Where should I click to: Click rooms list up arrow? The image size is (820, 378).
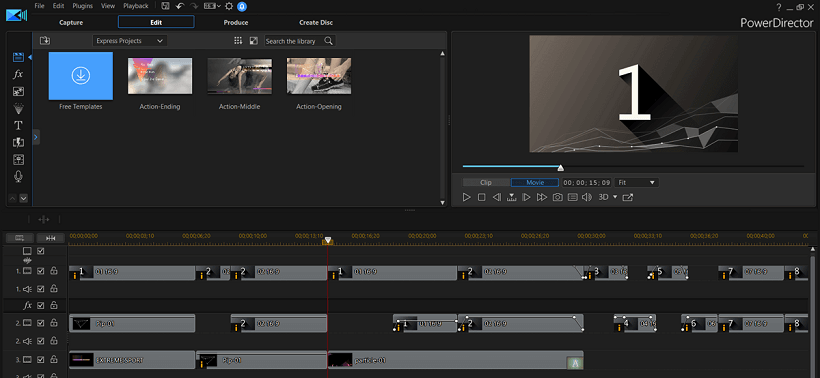[x=13, y=198]
